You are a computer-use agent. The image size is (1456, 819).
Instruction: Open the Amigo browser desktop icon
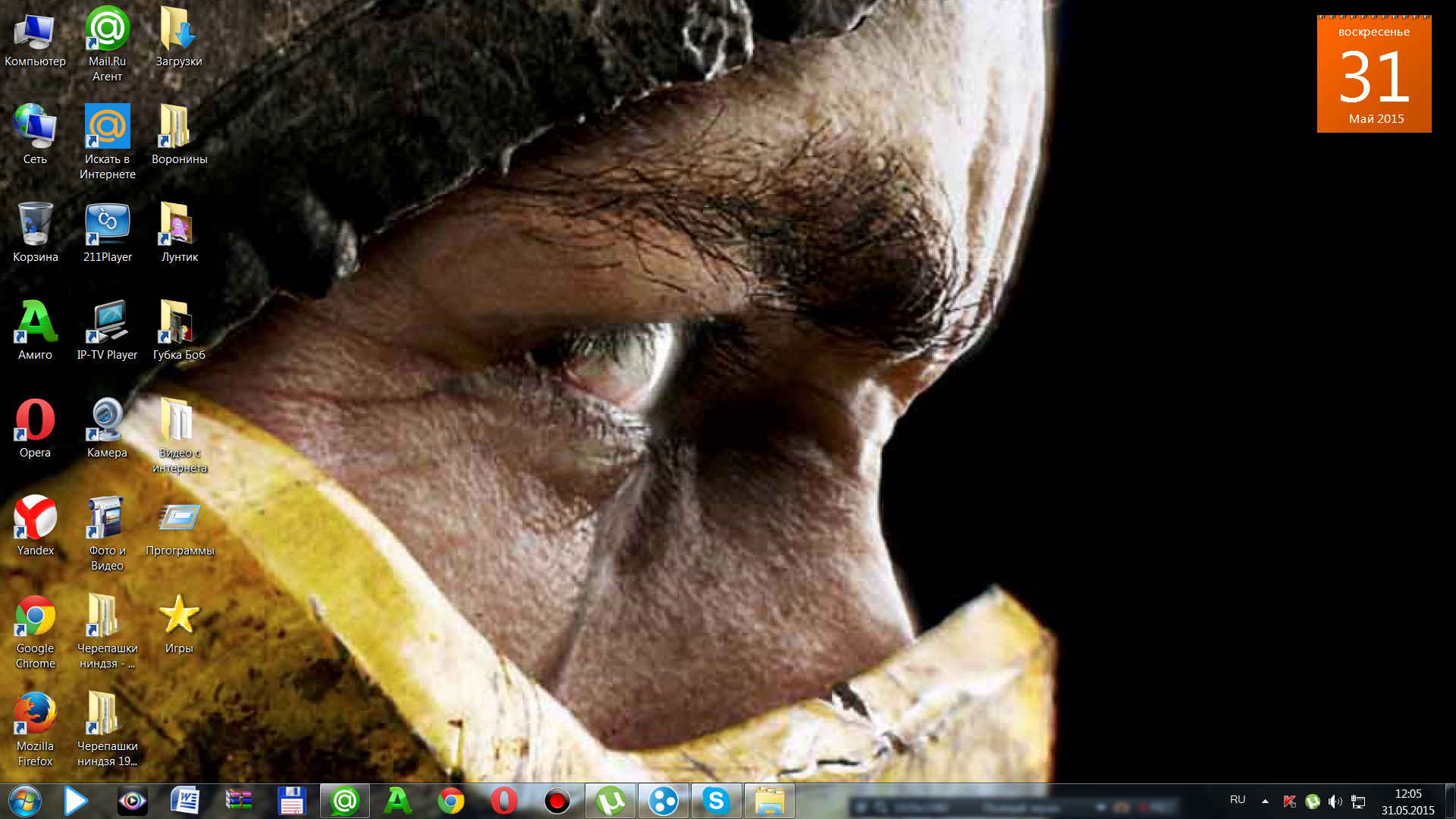pyautogui.click(x=35, y=323)
